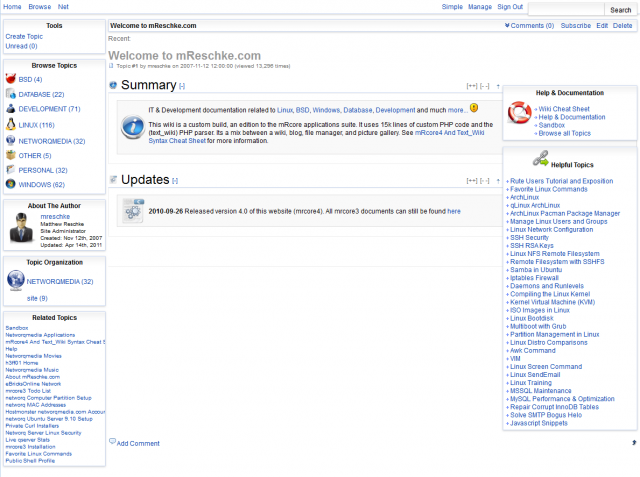This screenshot has height=477, width=640.
Task: Click the WINDOWS category icon
Action: [11, 184]
